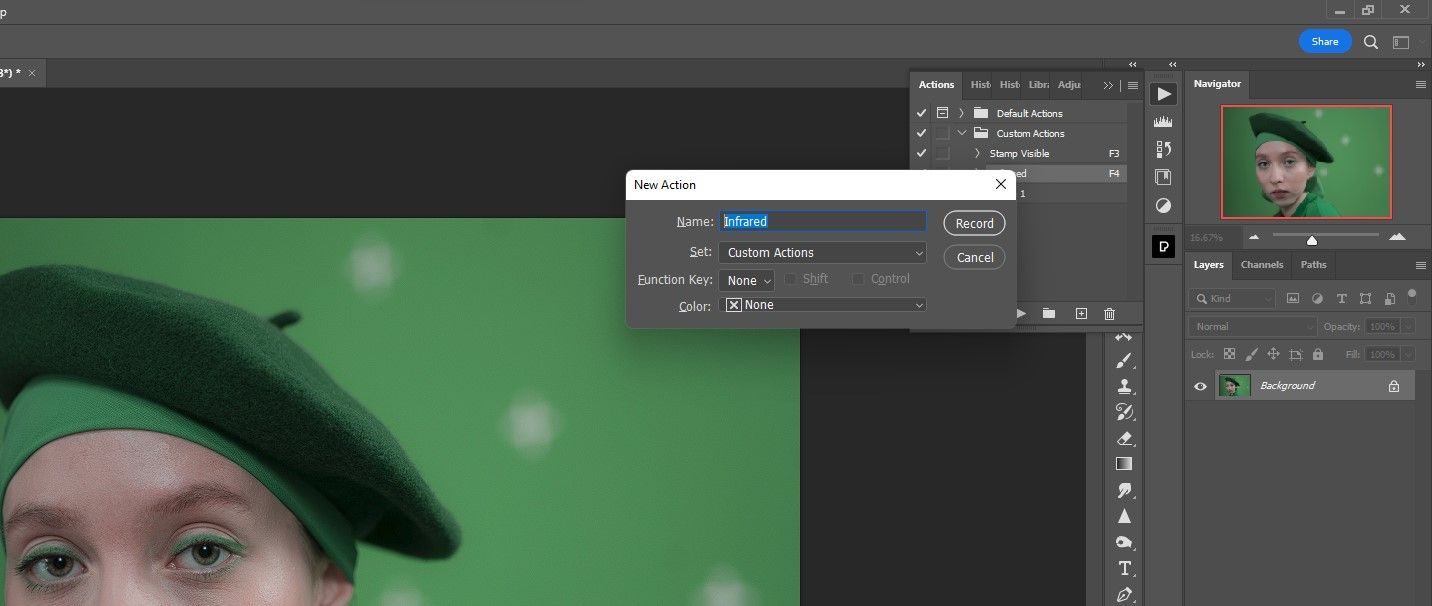This screenshot has height=606, width=1432.
Task: Click Lock position move icon
Action: pyautogui.click(x=1273, y=354)
